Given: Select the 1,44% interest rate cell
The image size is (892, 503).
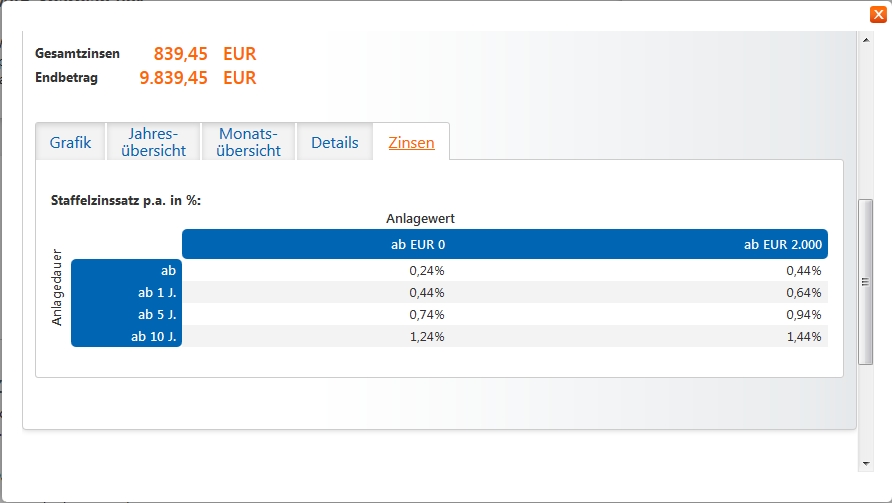Looking at the screenshot, I should pyautogui.click(x=803, y=336).
